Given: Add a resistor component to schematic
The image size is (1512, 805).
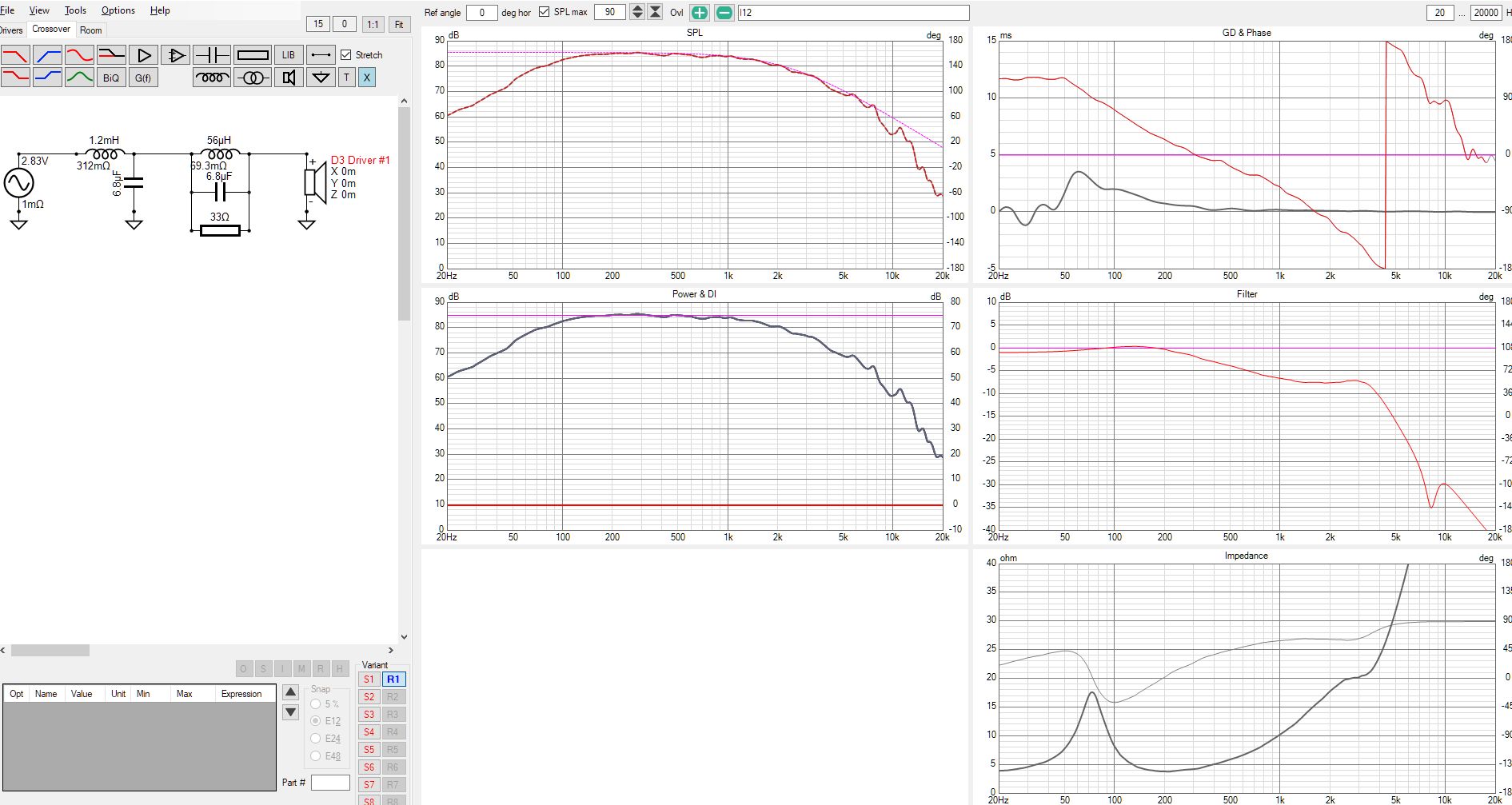Looking at the screenshot, I should pyautogui.click(x=253, y=55).
